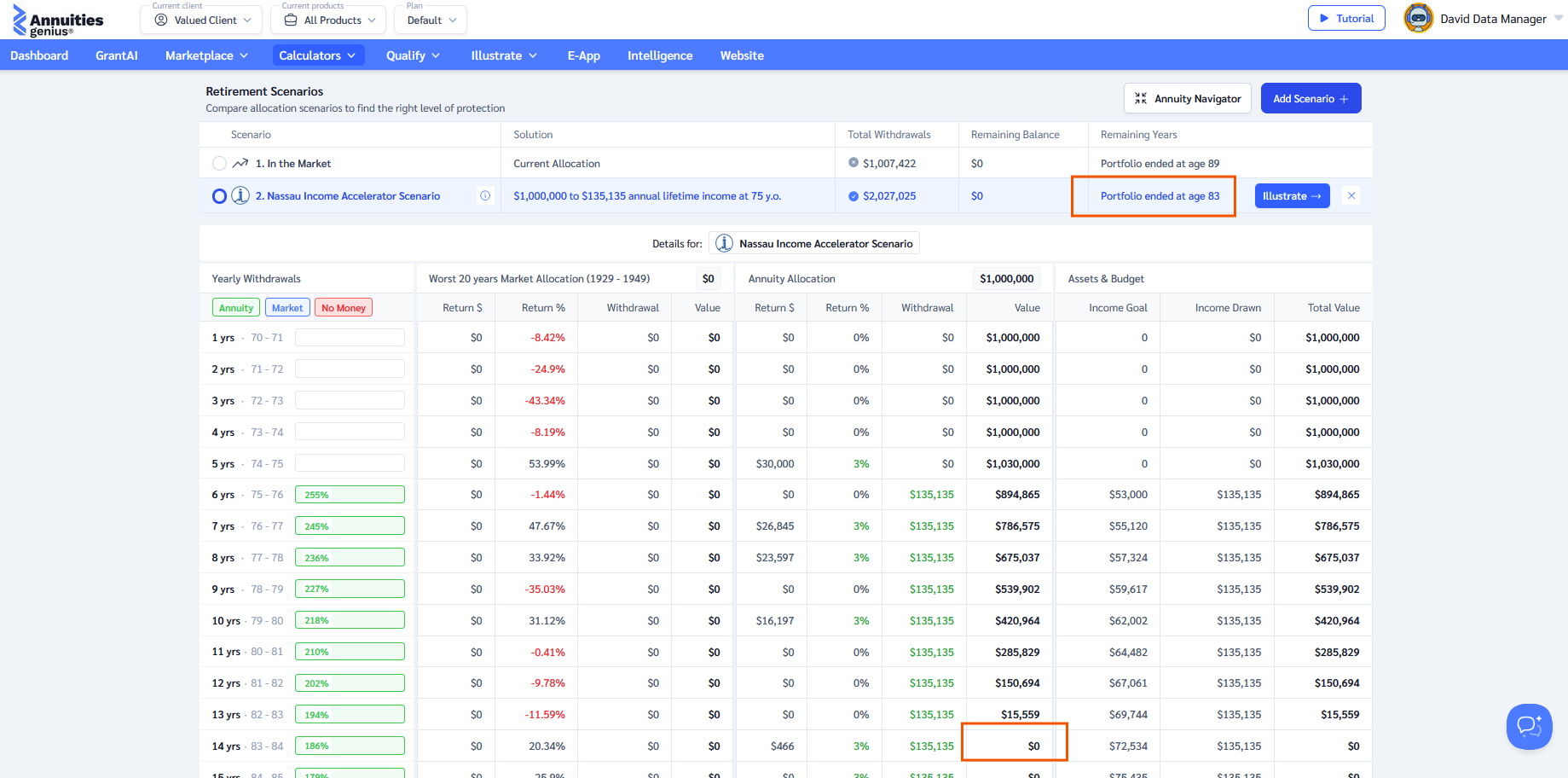Go to the Intelligence tab

[x=660, y=55]
